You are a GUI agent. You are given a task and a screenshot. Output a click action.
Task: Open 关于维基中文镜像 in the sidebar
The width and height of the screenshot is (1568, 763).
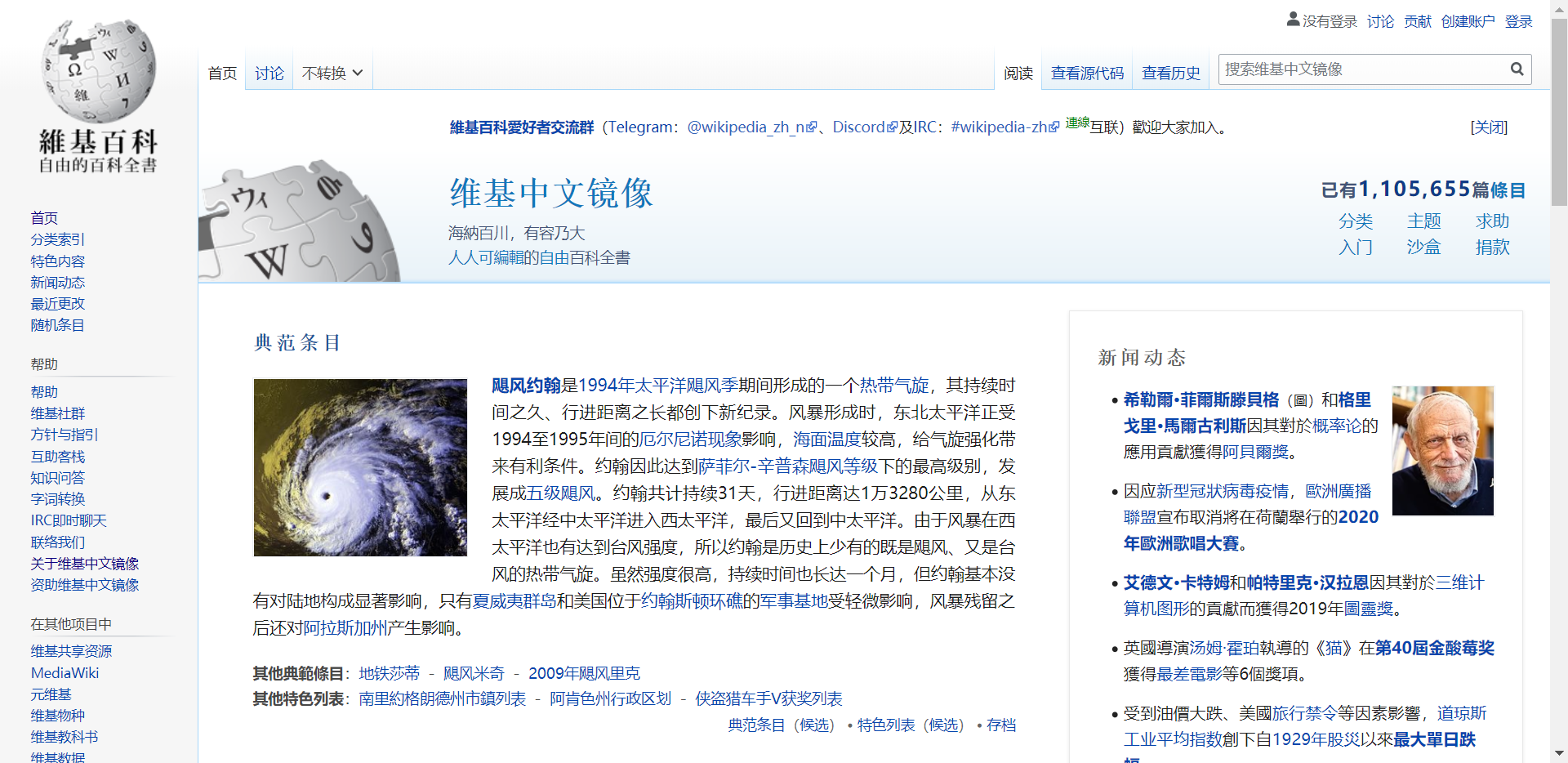tap(85, 564)
